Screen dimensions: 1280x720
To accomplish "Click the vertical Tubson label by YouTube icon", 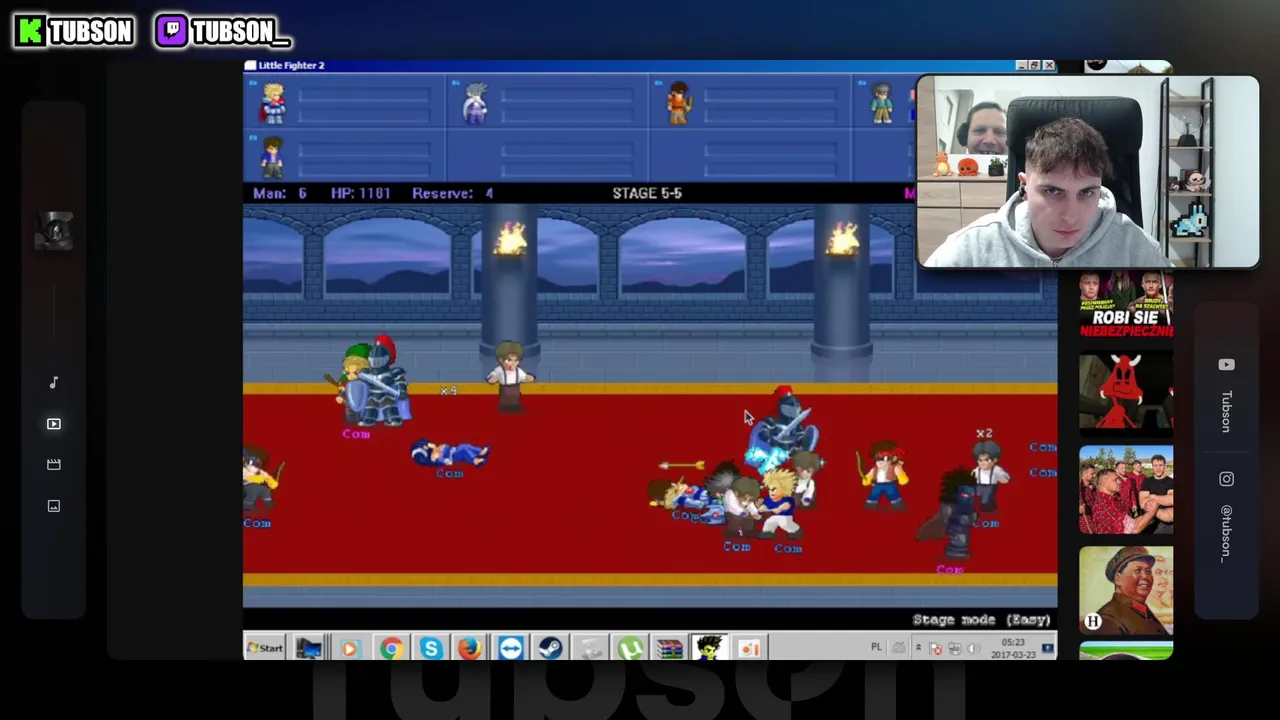I will [x=1227, y=410].
